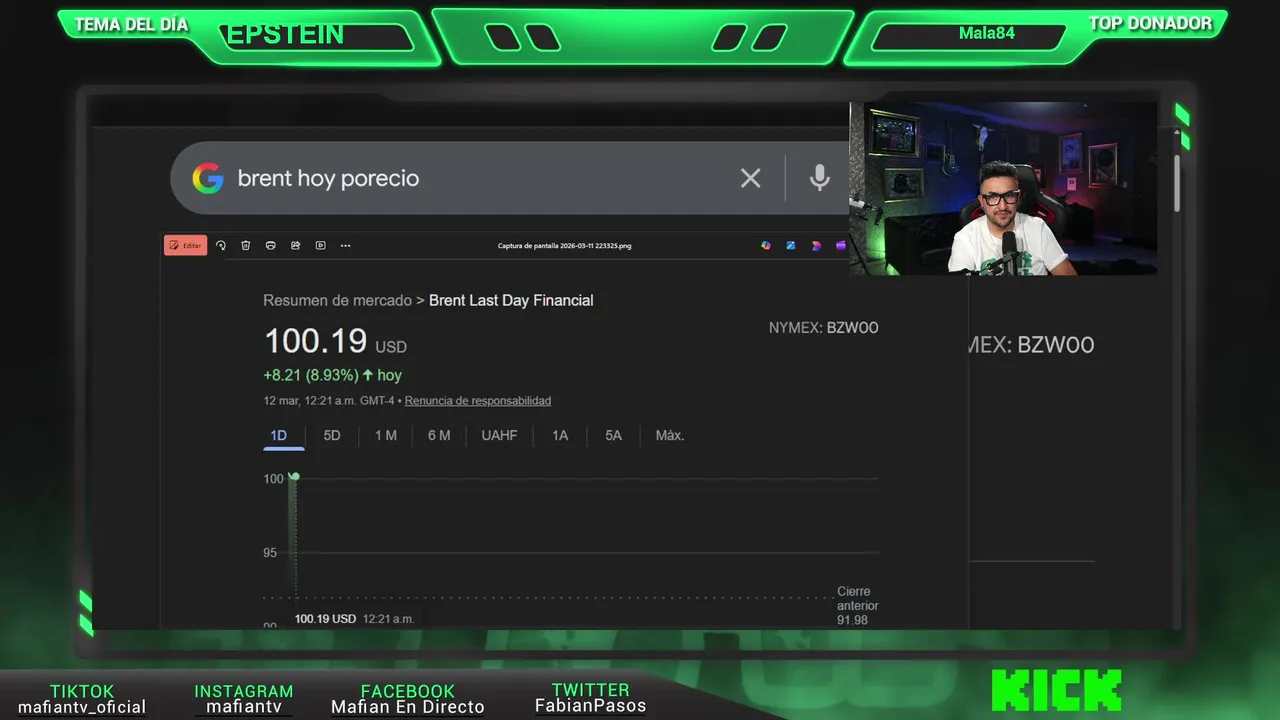Click Brent Last Day Financial title

click(x=511, y=300)
